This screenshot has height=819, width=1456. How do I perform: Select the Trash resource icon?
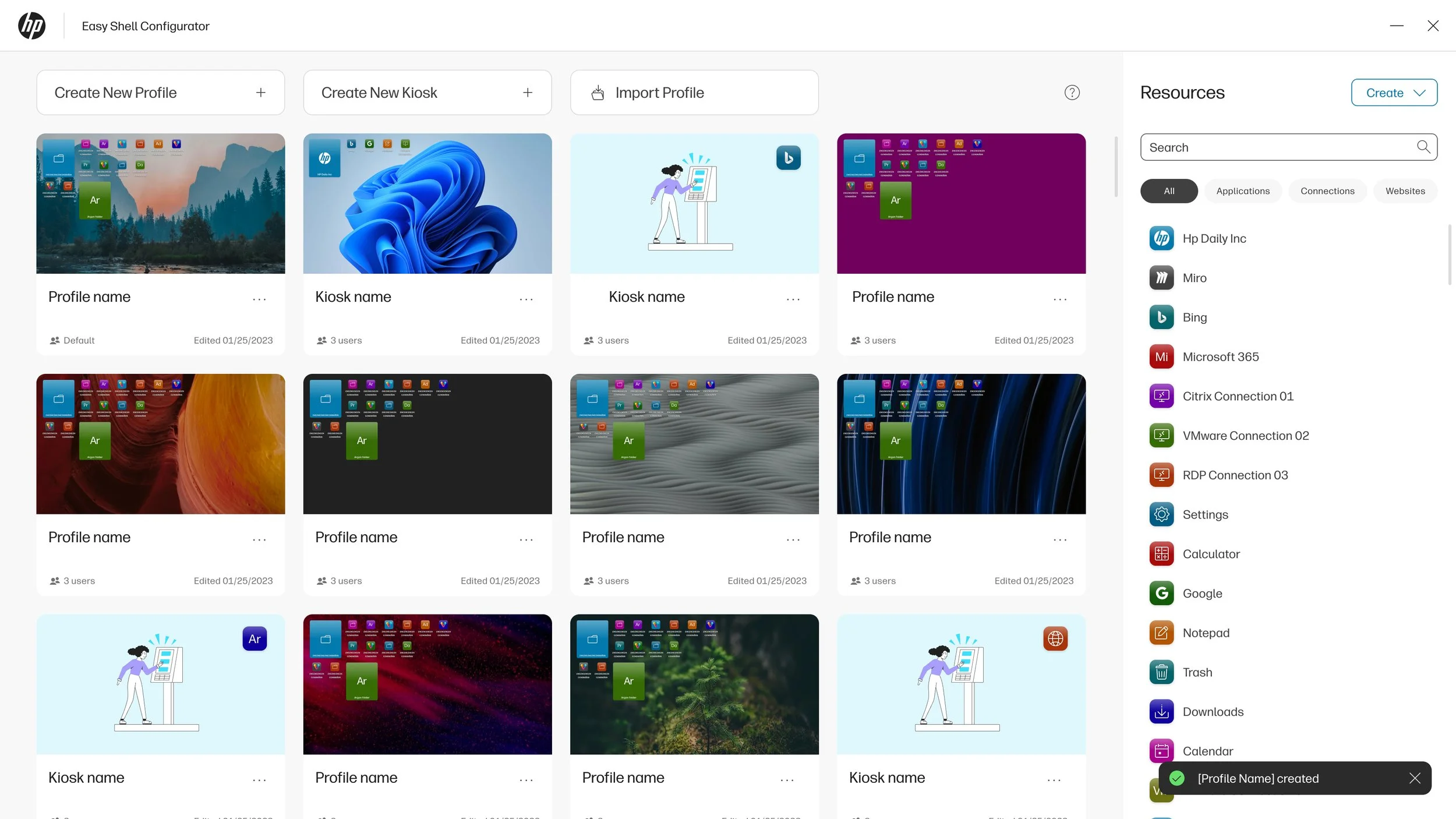point(1161,672)
